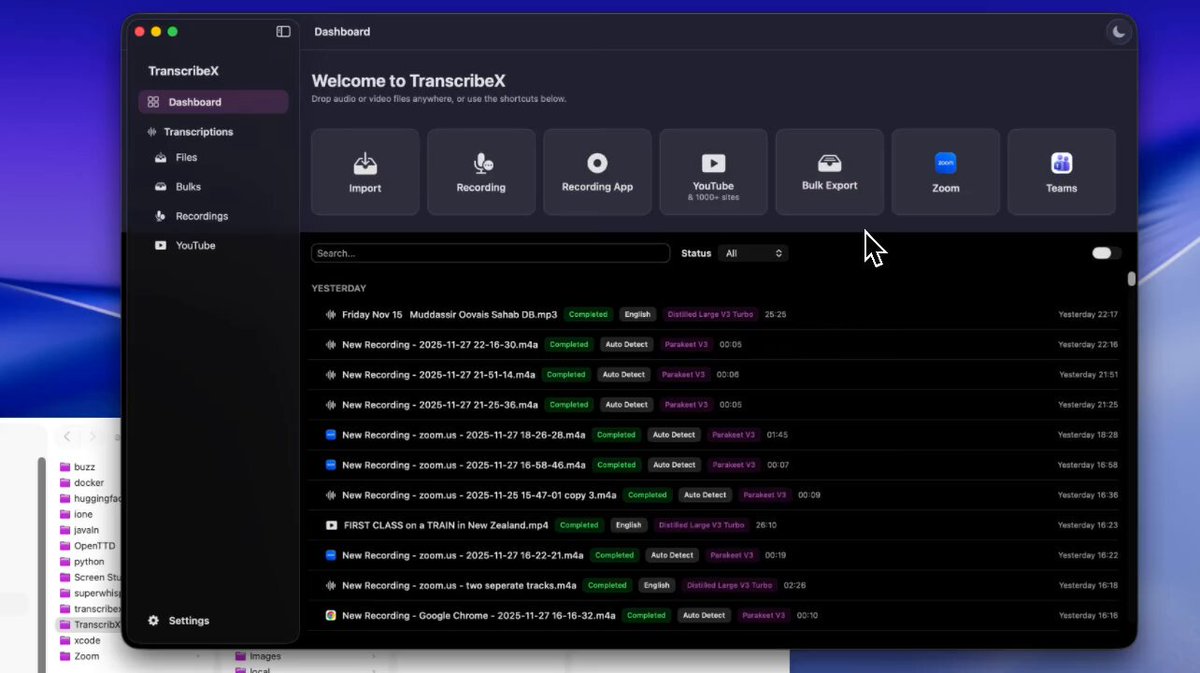This screenshot has height=673, width=1200.
Task: Click the transcription Search field
Action: tap(490, 254)
